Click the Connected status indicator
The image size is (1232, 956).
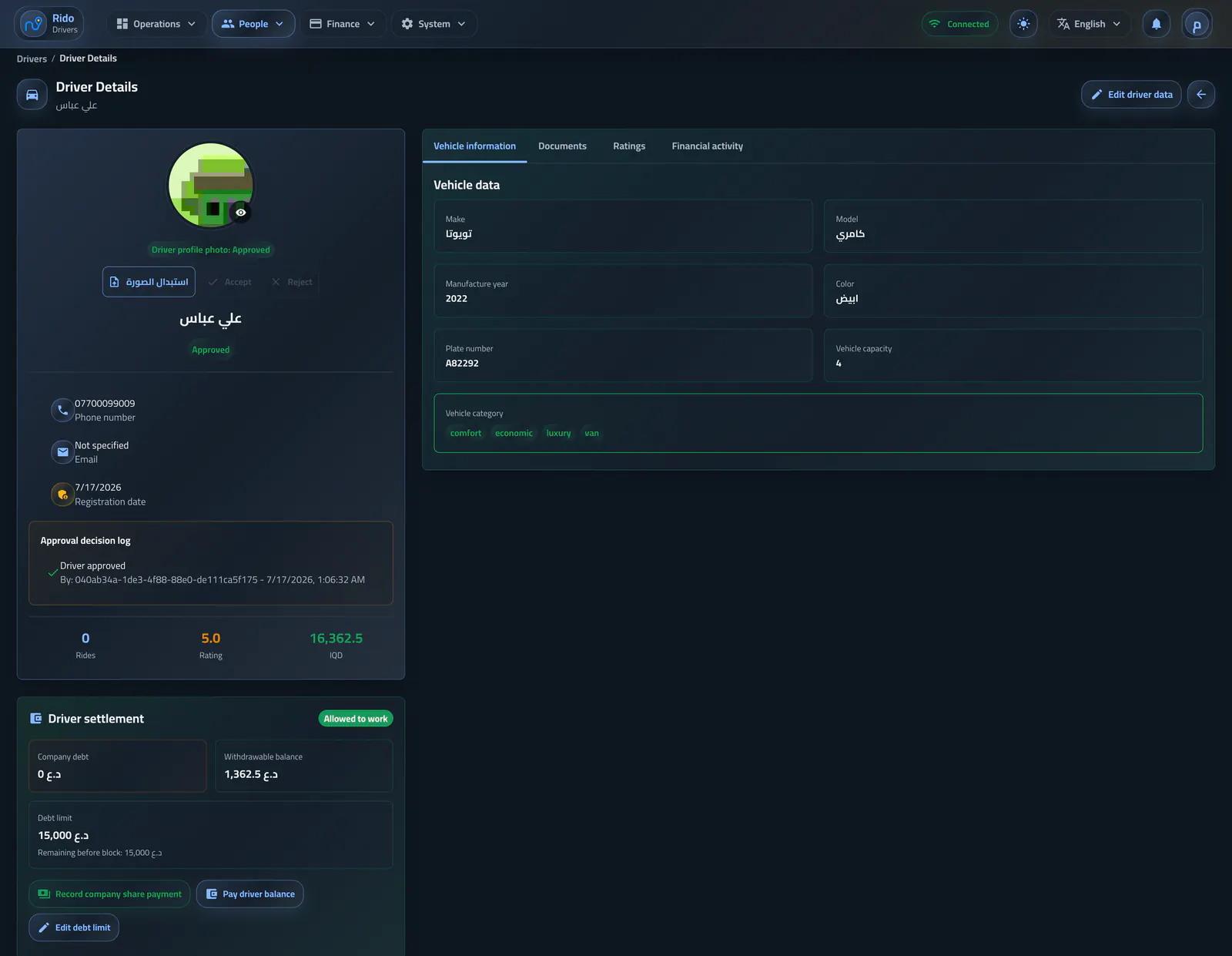pos(959,24)
